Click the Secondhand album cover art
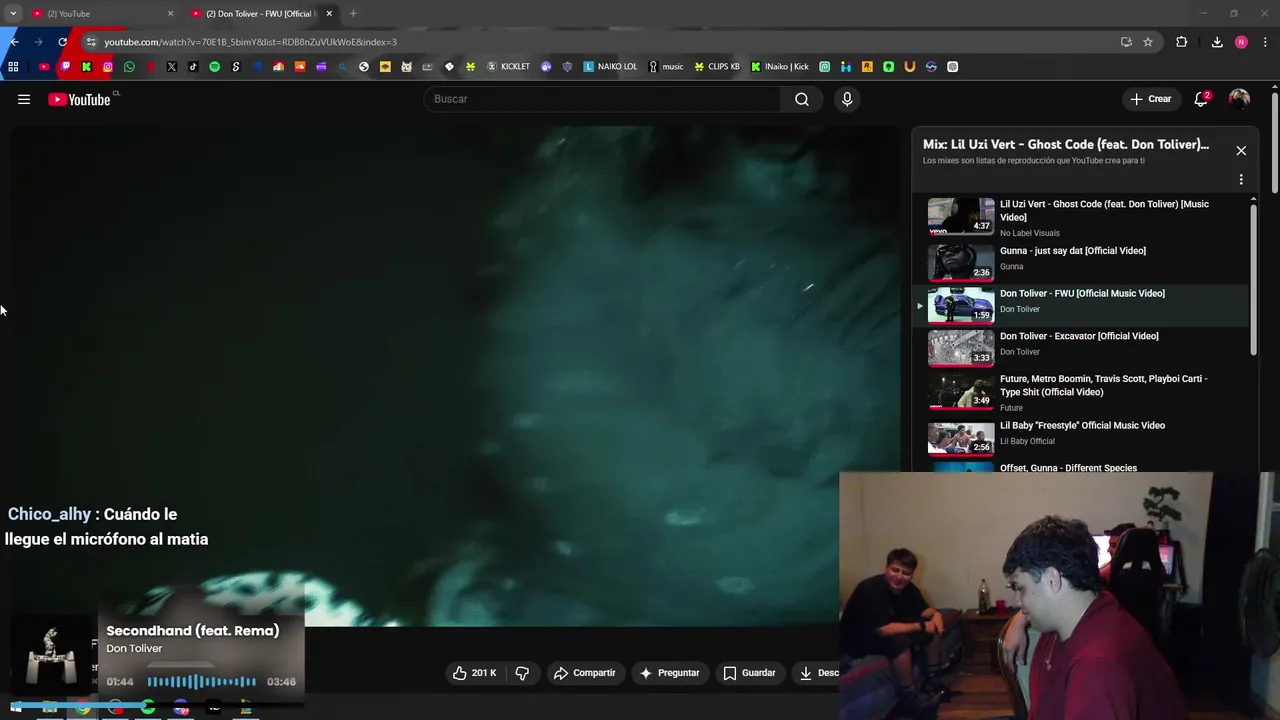 click(51, 656)
